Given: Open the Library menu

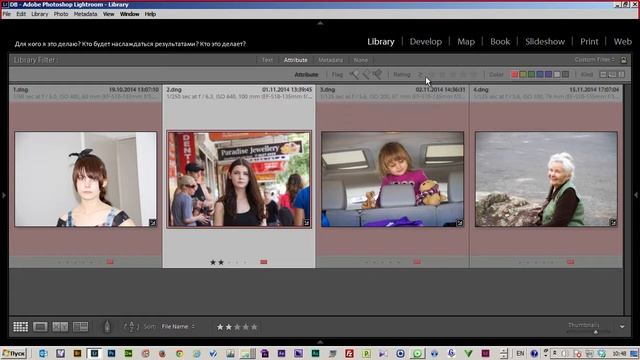Looking at the screenshot, I should click(x=40, y=14).
